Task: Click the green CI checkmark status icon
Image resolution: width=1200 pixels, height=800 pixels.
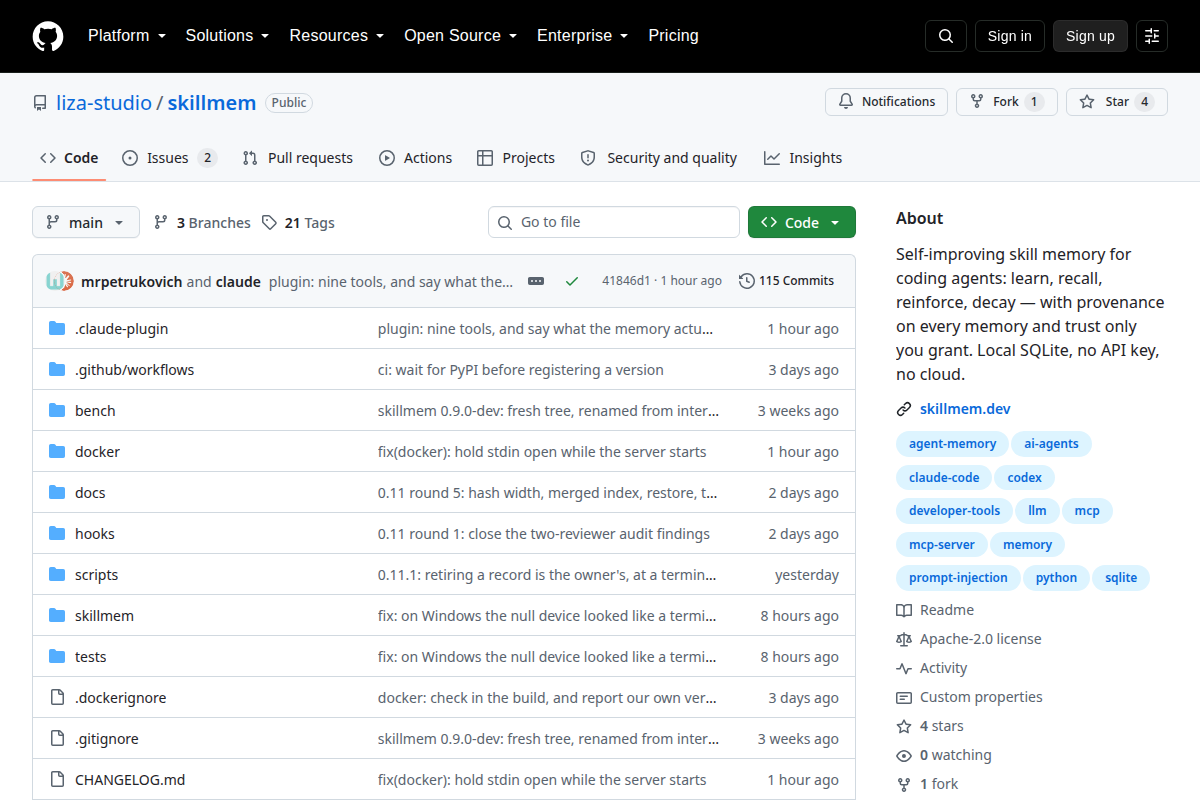Action: [x=572, y=281]
